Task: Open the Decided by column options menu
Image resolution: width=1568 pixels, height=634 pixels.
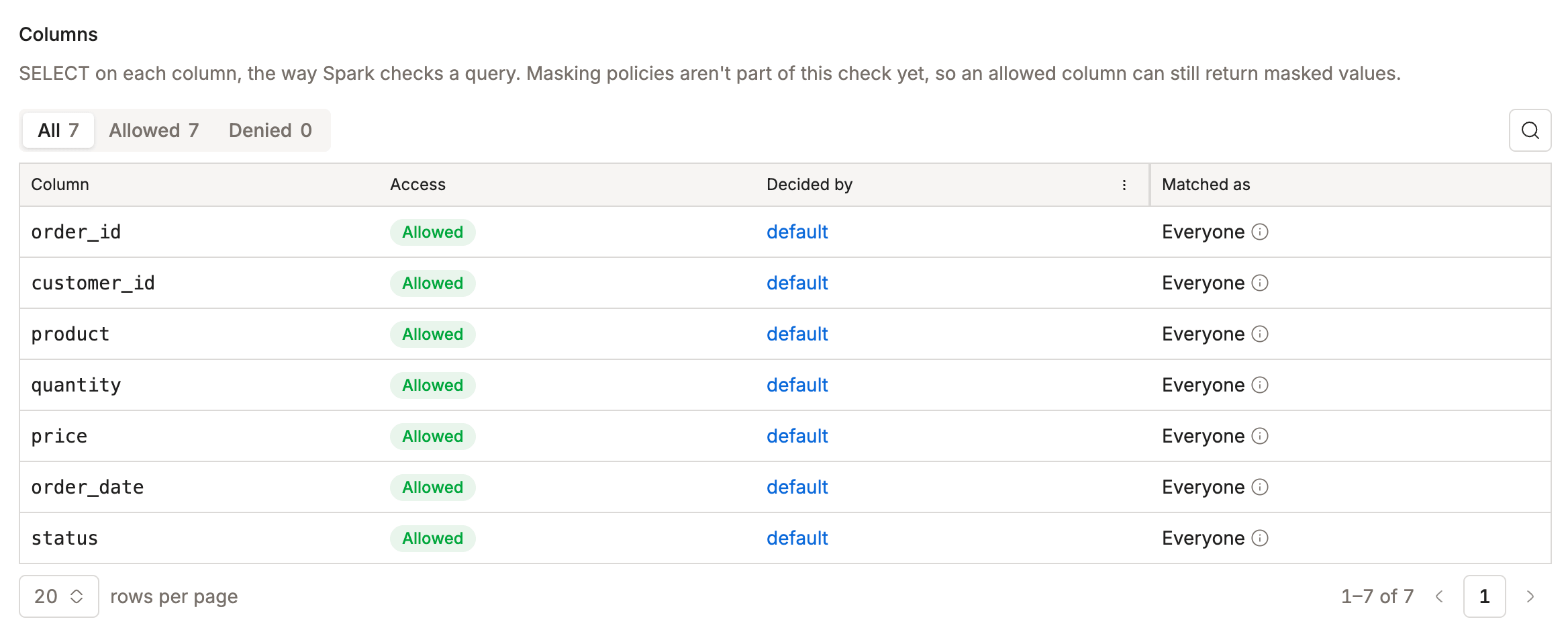Action: tap(1124, 185)
